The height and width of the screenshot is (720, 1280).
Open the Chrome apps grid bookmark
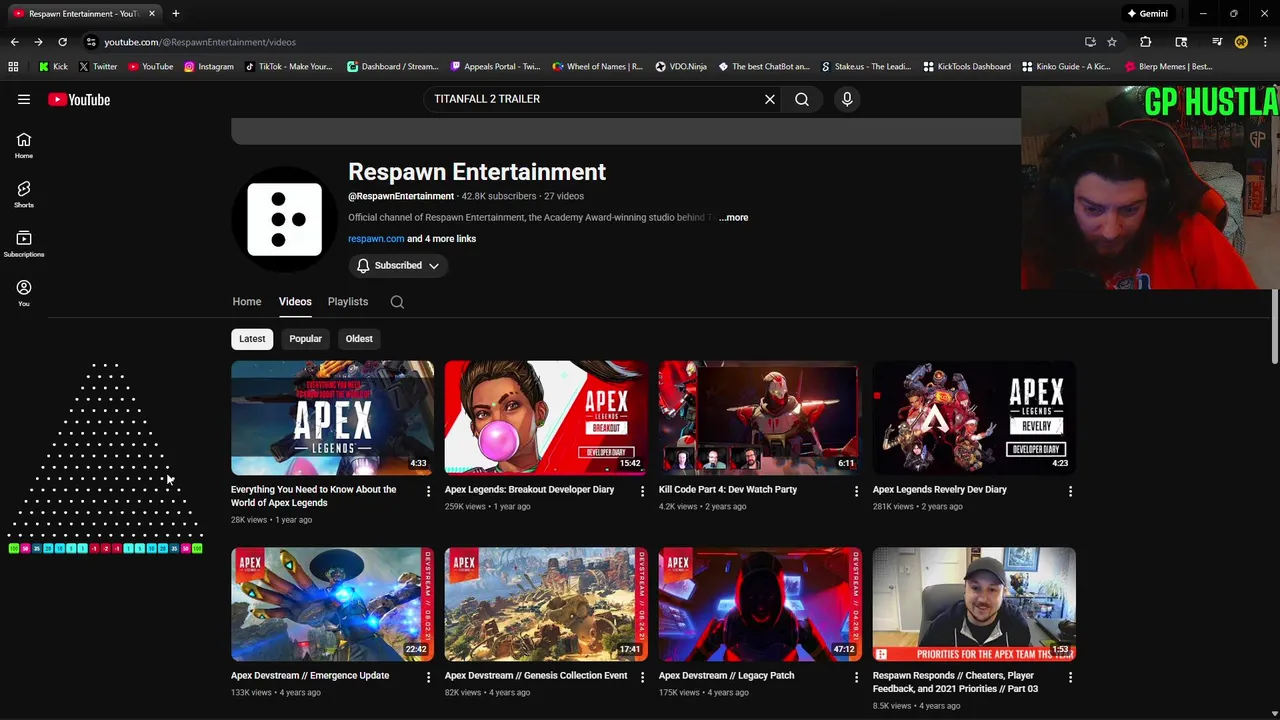13,66
